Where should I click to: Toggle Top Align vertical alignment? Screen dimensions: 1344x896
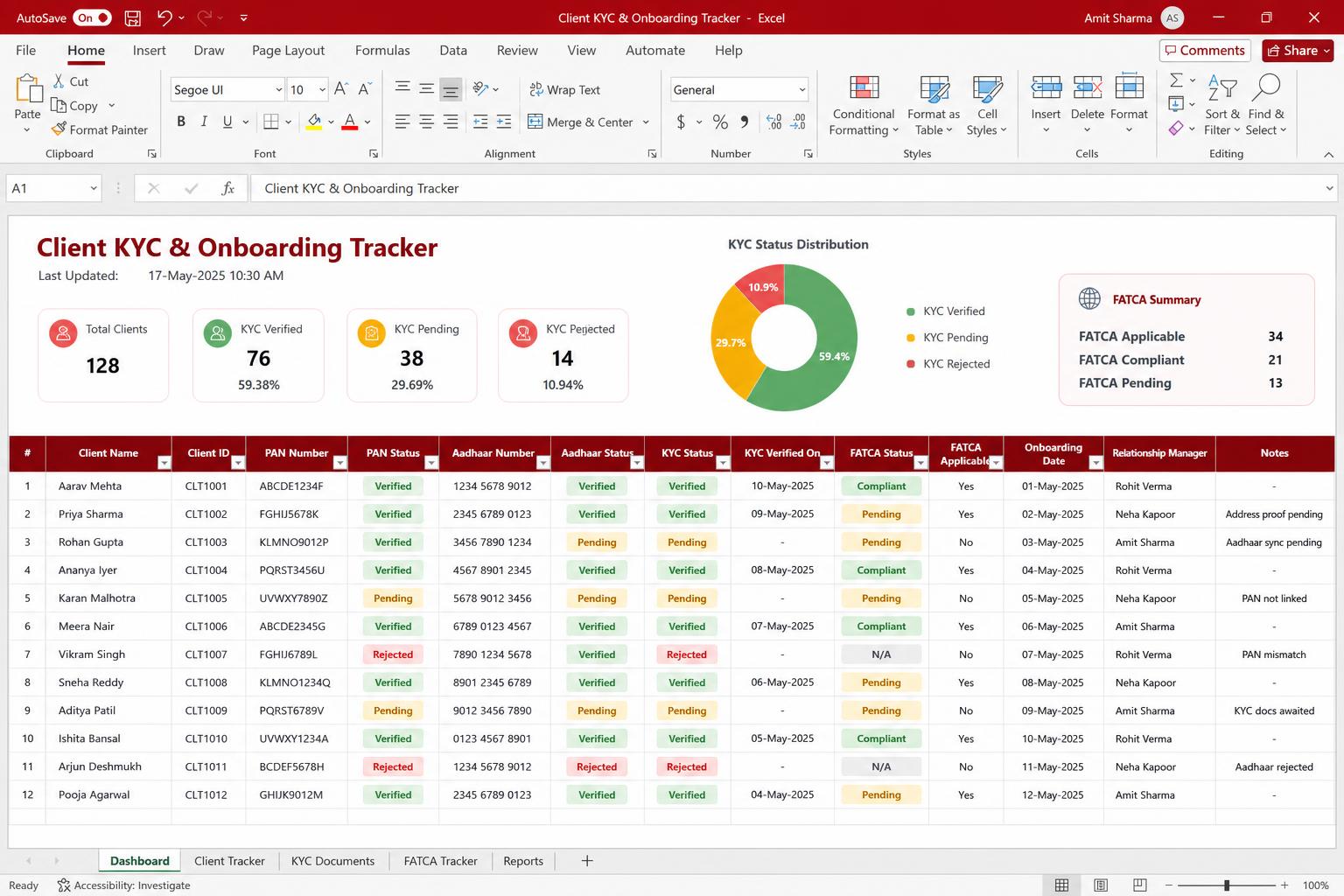coord(402,89)
